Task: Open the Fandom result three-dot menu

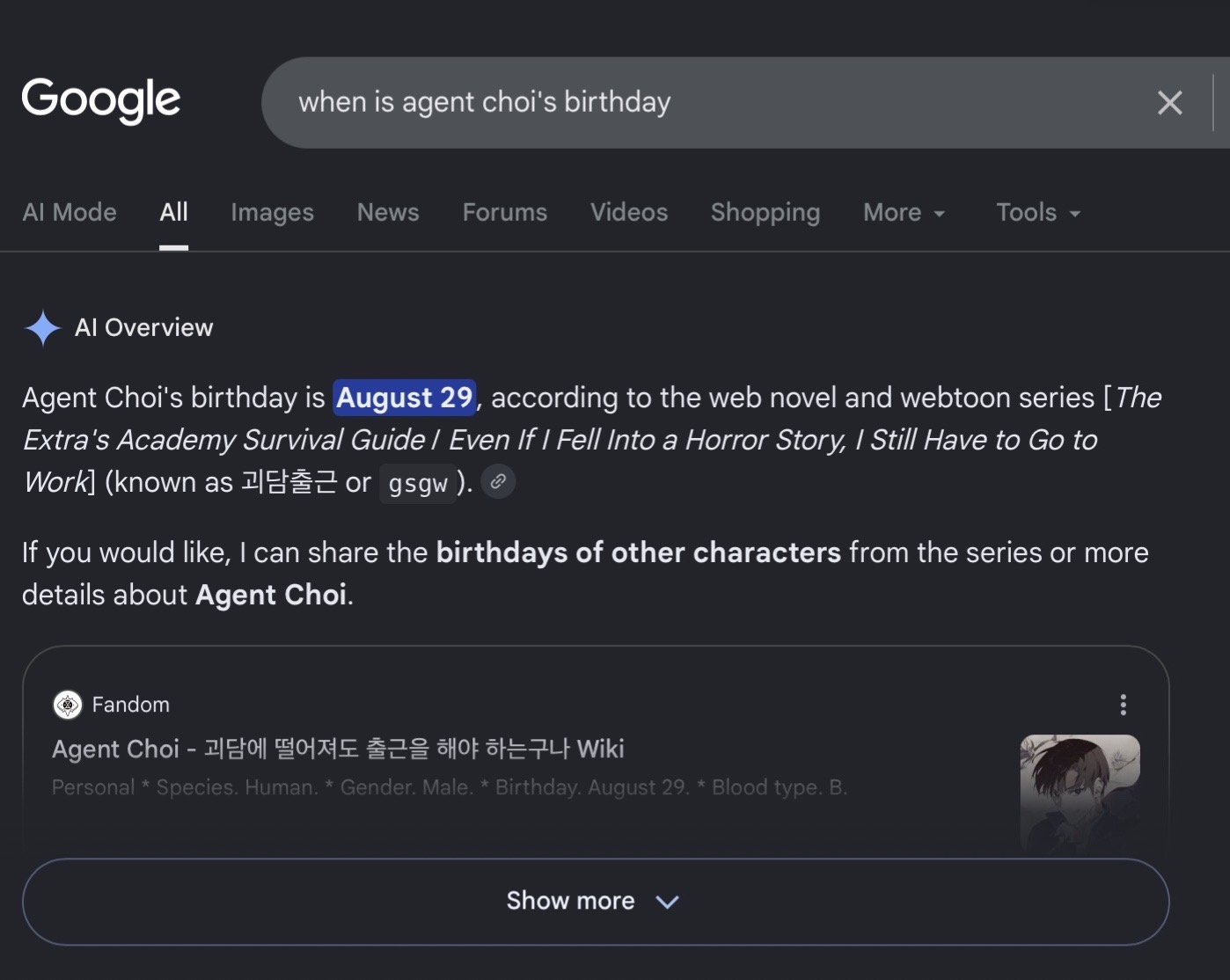Action: click(1123, 705)
